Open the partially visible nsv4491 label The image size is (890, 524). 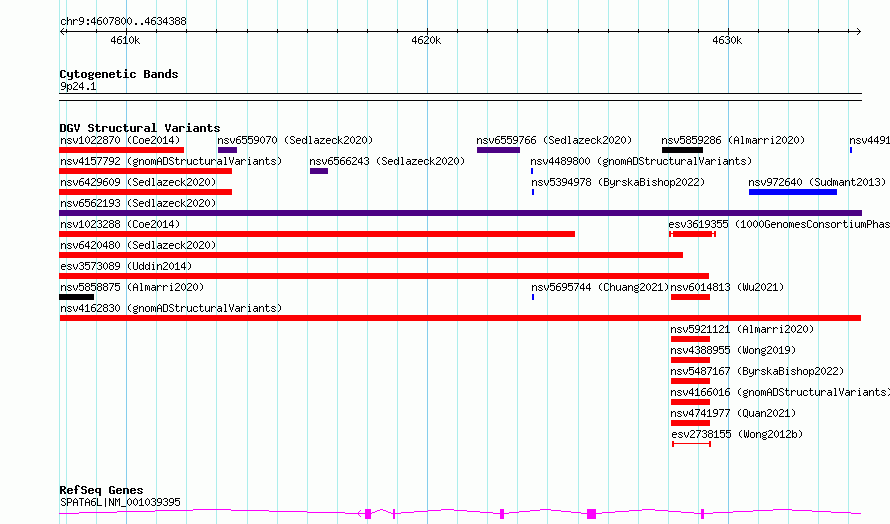[x=869, y=140]
